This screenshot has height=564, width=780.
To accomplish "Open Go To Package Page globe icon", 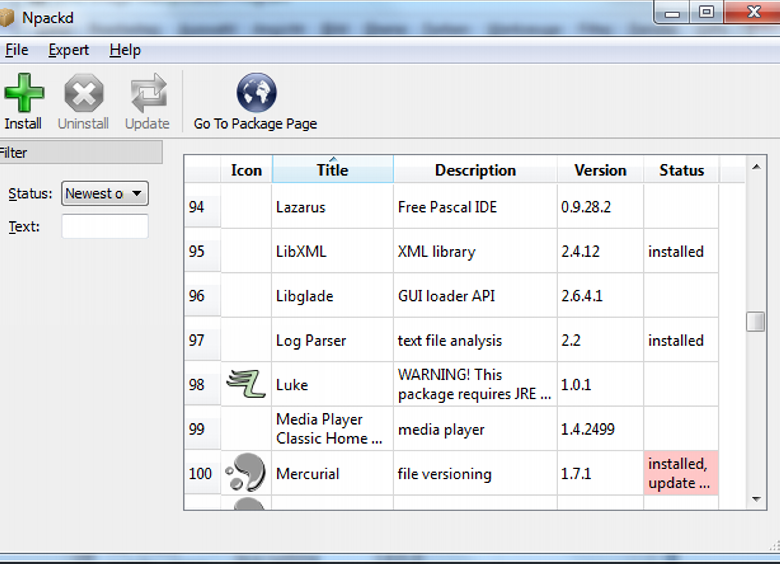I will 256,93.
